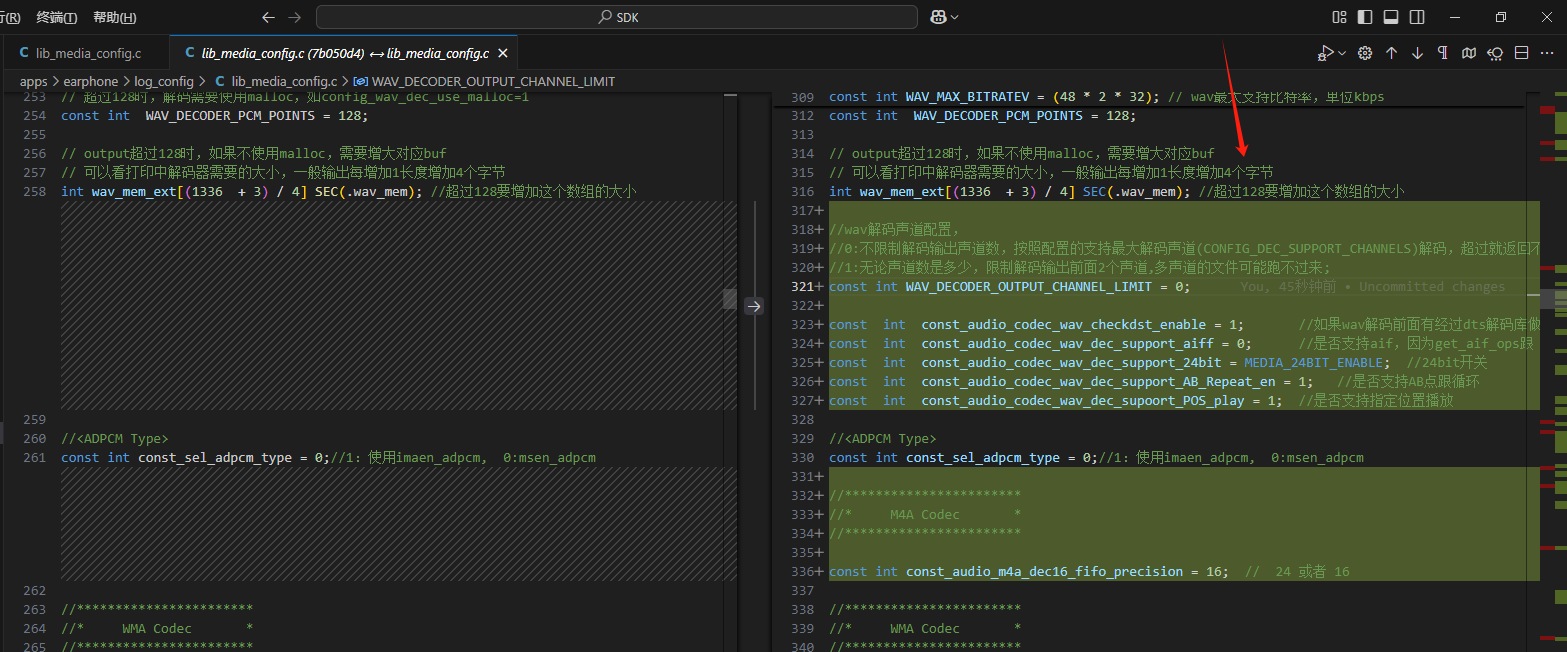Toggle the bottom panel visibility
Viewport: 1567px width, 652px height.
pos(1391,17)
